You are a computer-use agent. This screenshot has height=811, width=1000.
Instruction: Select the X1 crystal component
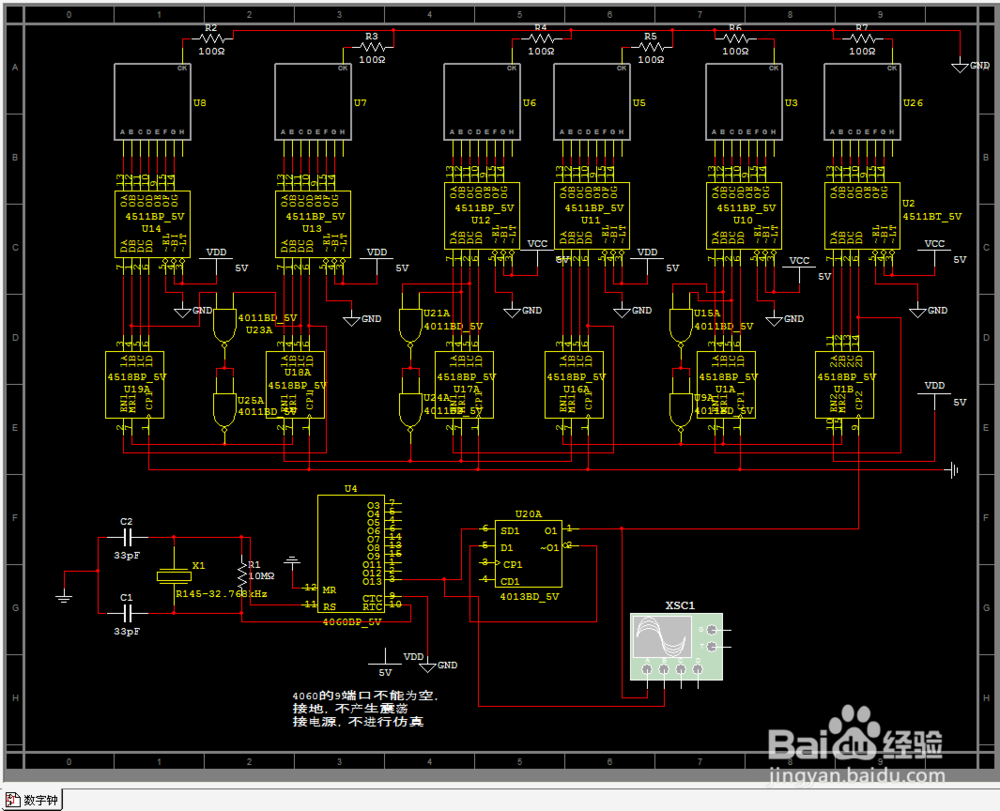pos(173,576)
